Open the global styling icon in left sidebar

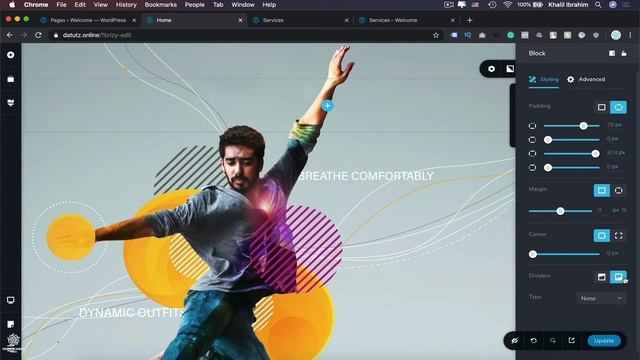[x=11, y=102]
